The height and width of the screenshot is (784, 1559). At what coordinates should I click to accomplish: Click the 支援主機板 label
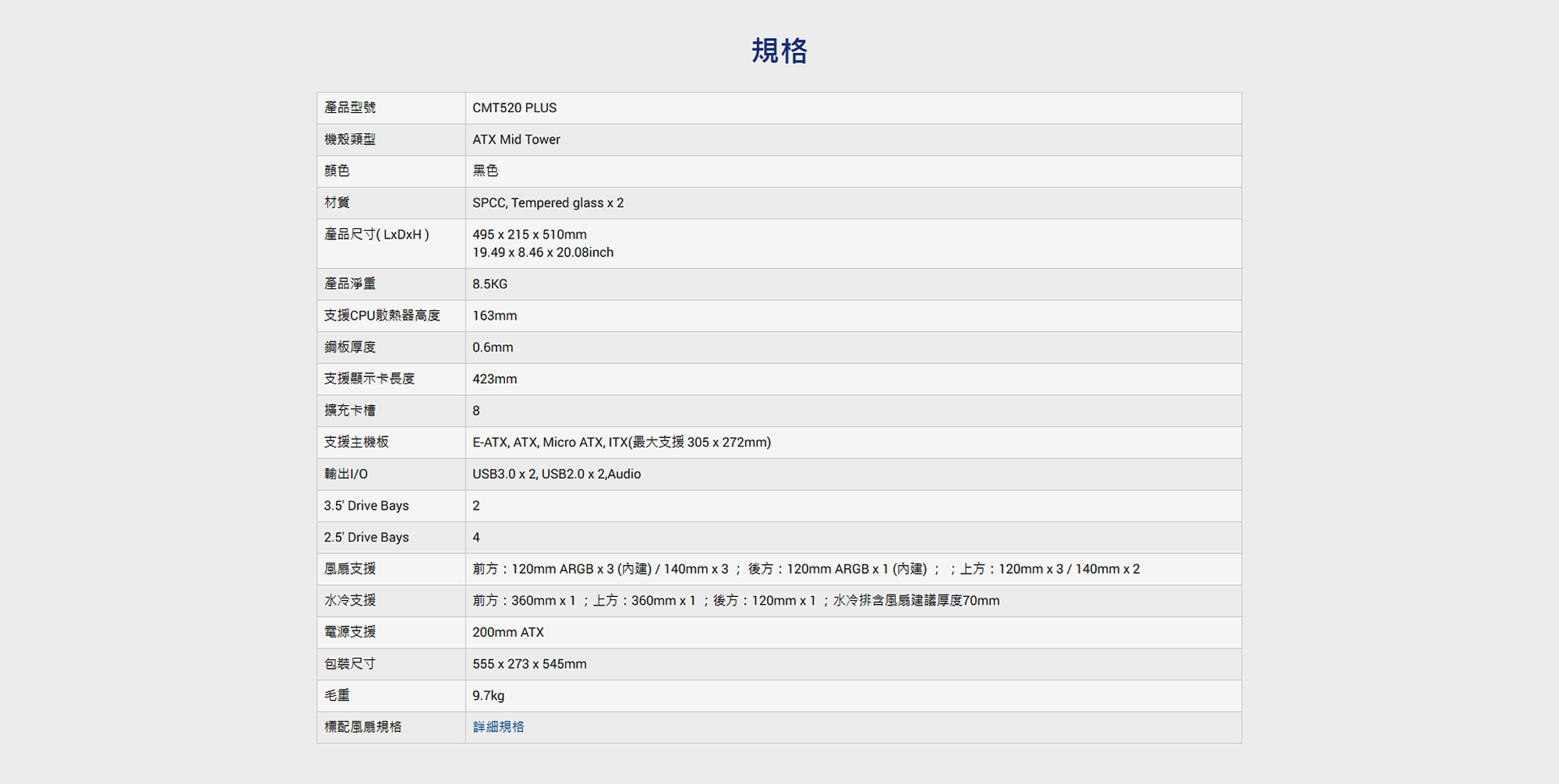coord(356,443)
